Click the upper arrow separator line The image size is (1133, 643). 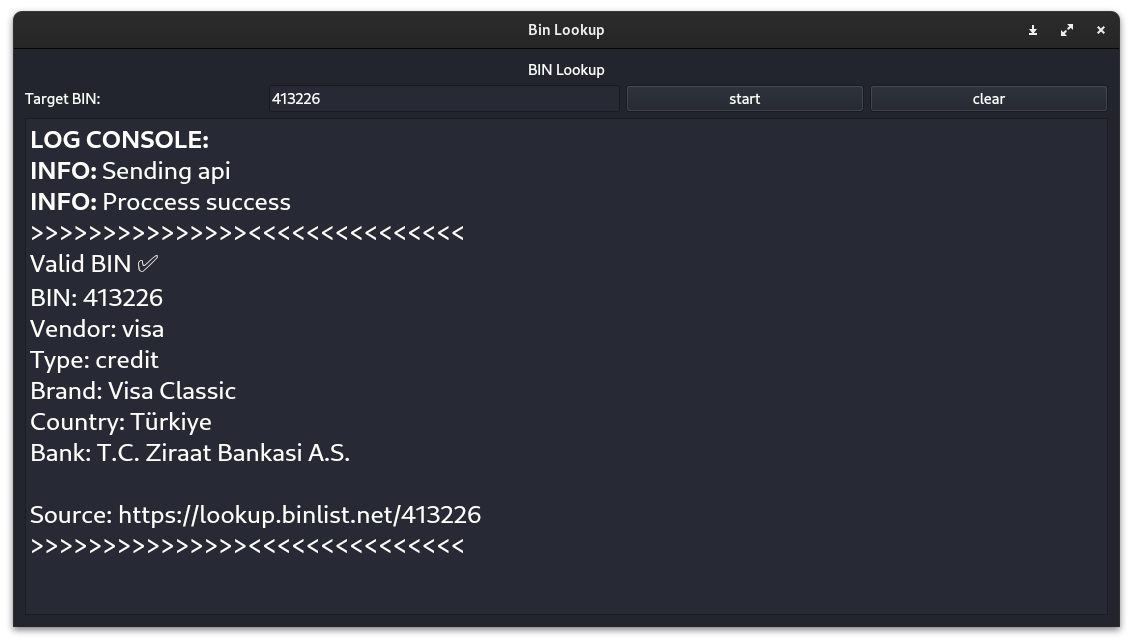[247, 233]
